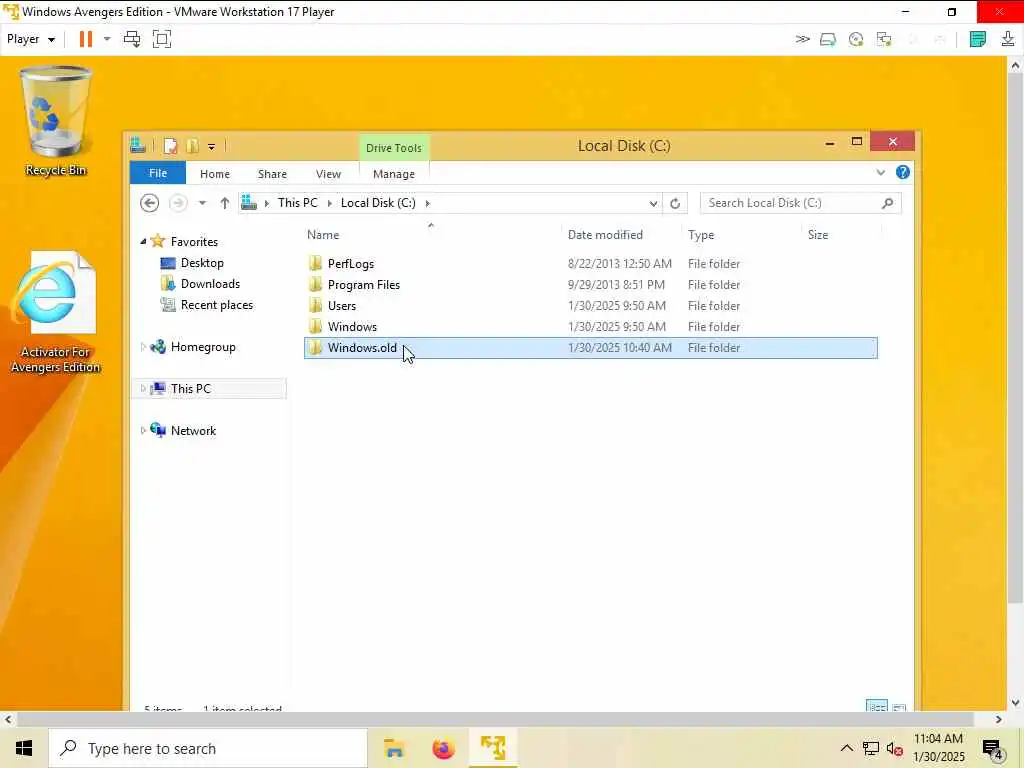
Task: Select the PerfLogs folder
Action: pyautogui.click(x=591, y=264)
